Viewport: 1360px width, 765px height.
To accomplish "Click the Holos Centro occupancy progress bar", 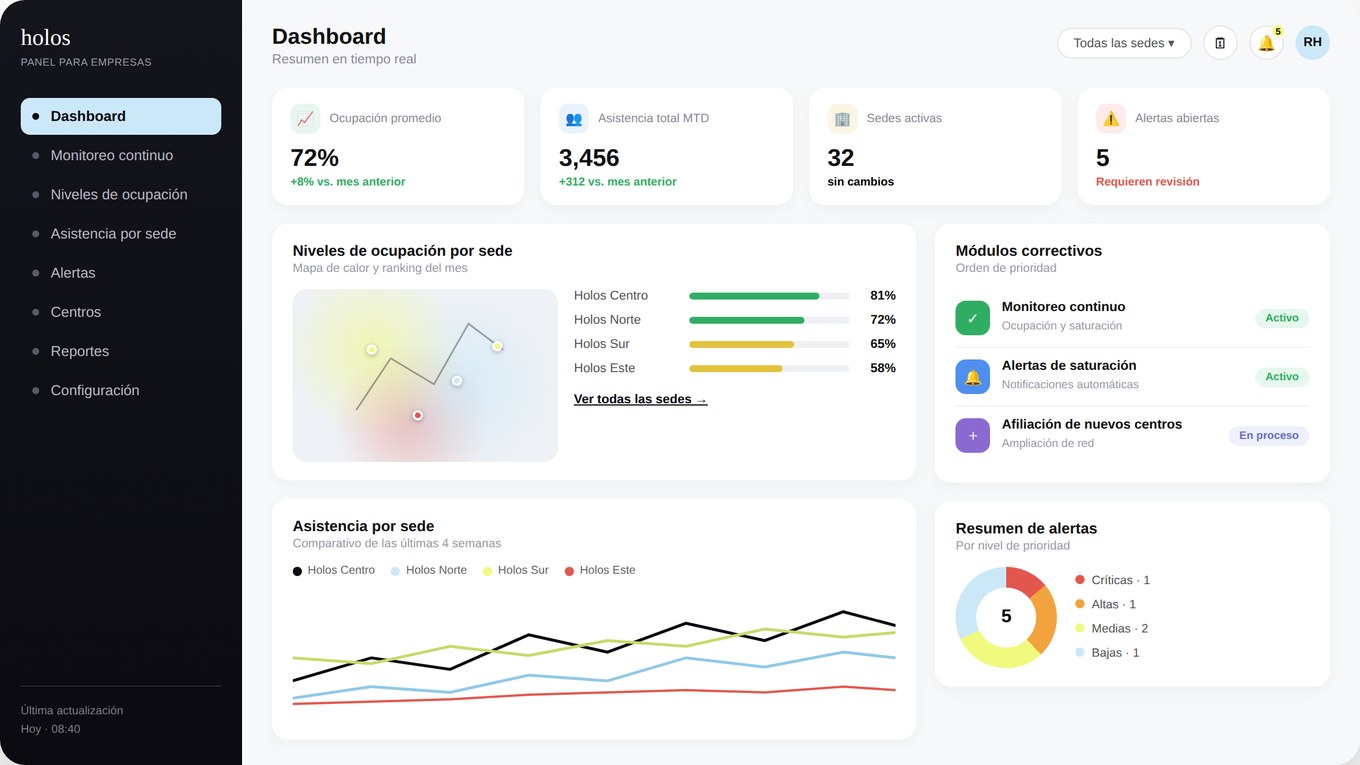I will click(769, 296).
